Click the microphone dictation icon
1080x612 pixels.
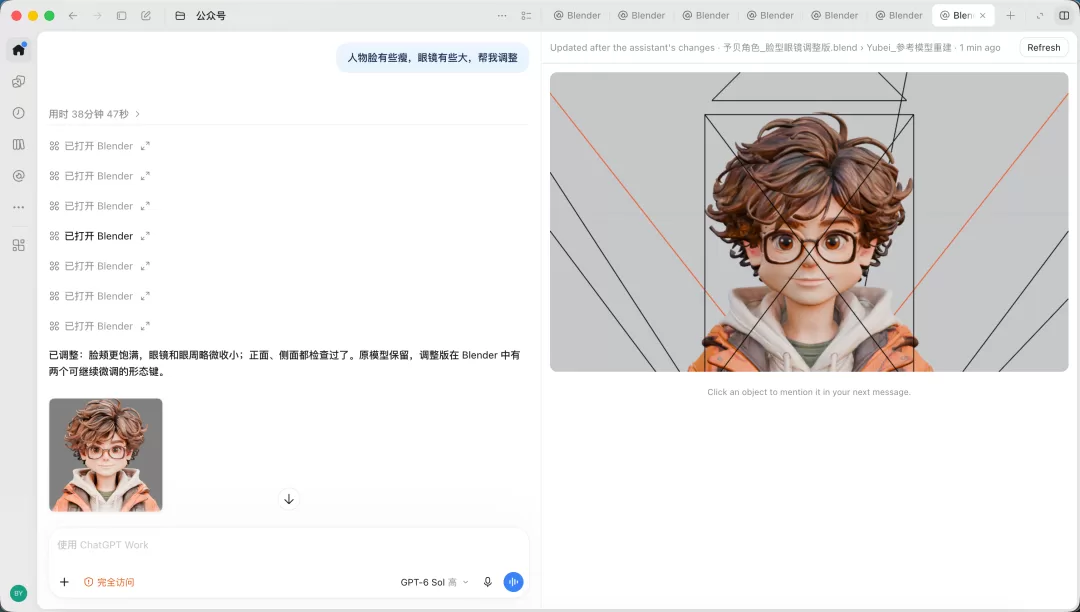pos(488,582)
